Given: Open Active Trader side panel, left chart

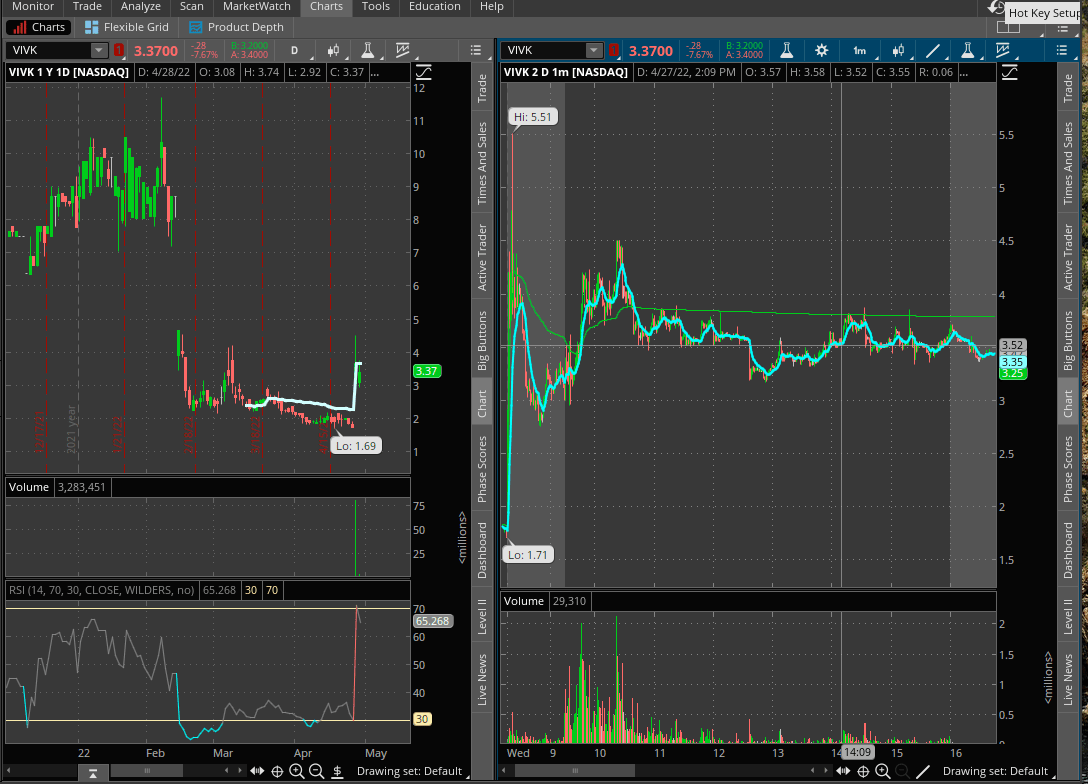Looking at the screenshot, I should point(482,257).
